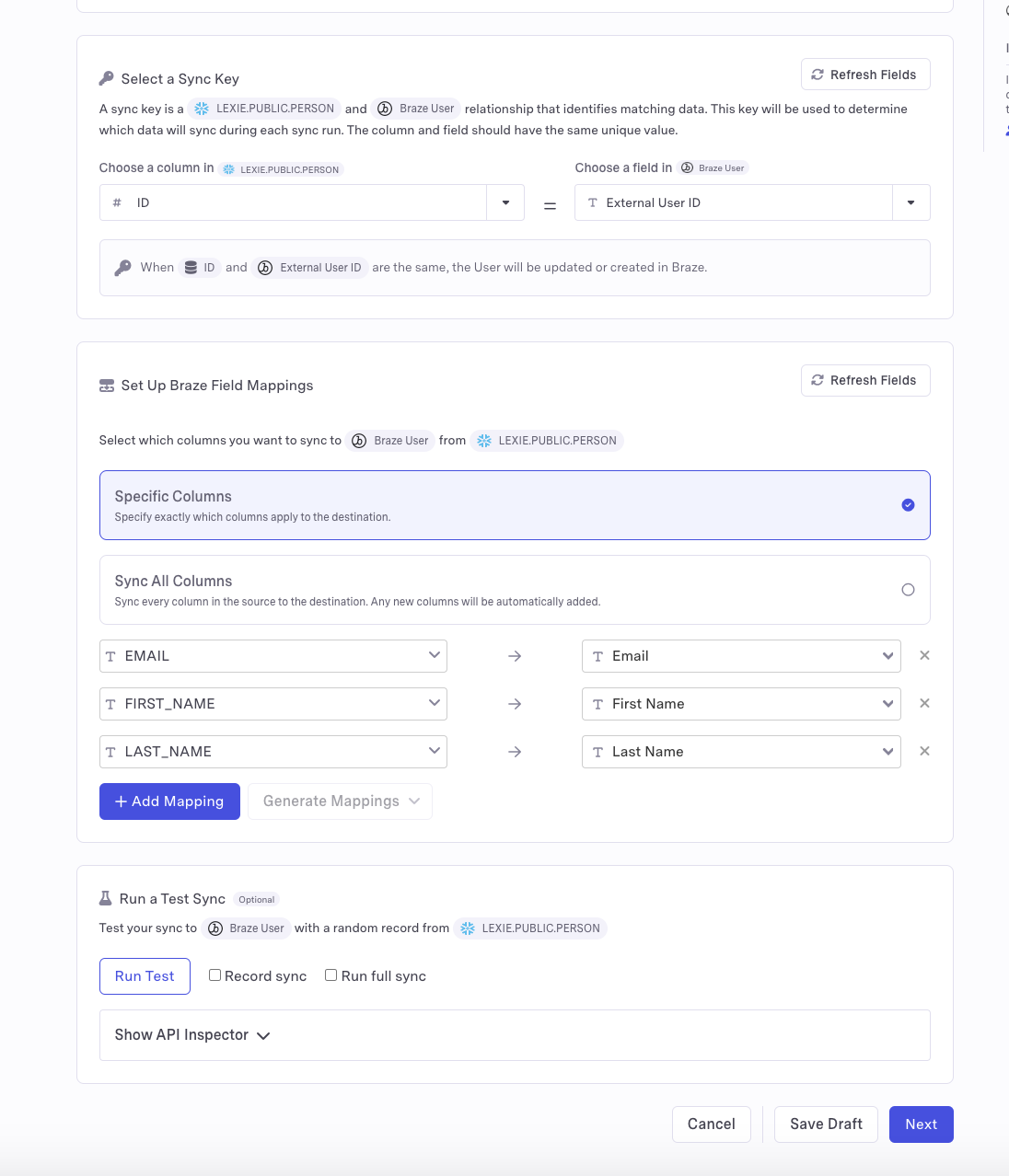Click the equals sign between sync key fields

(x=550, y=206)
